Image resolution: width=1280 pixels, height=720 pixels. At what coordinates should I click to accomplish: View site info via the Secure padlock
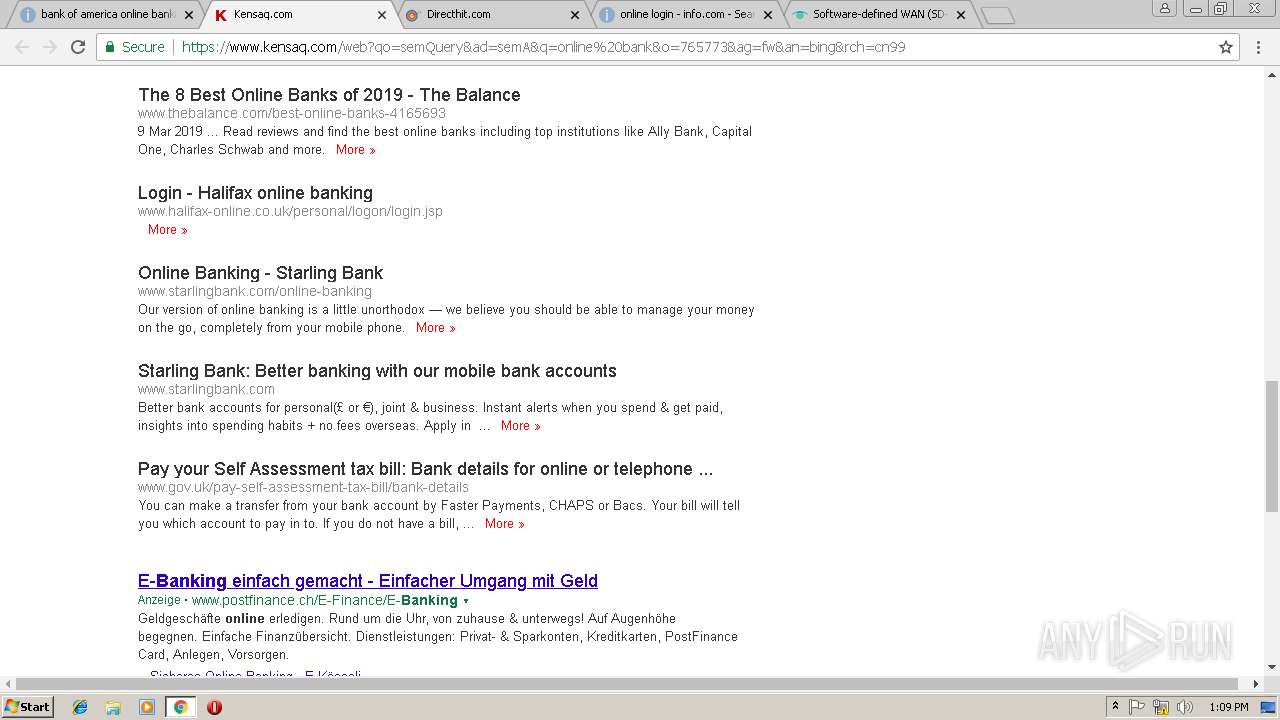click(134, 47)
